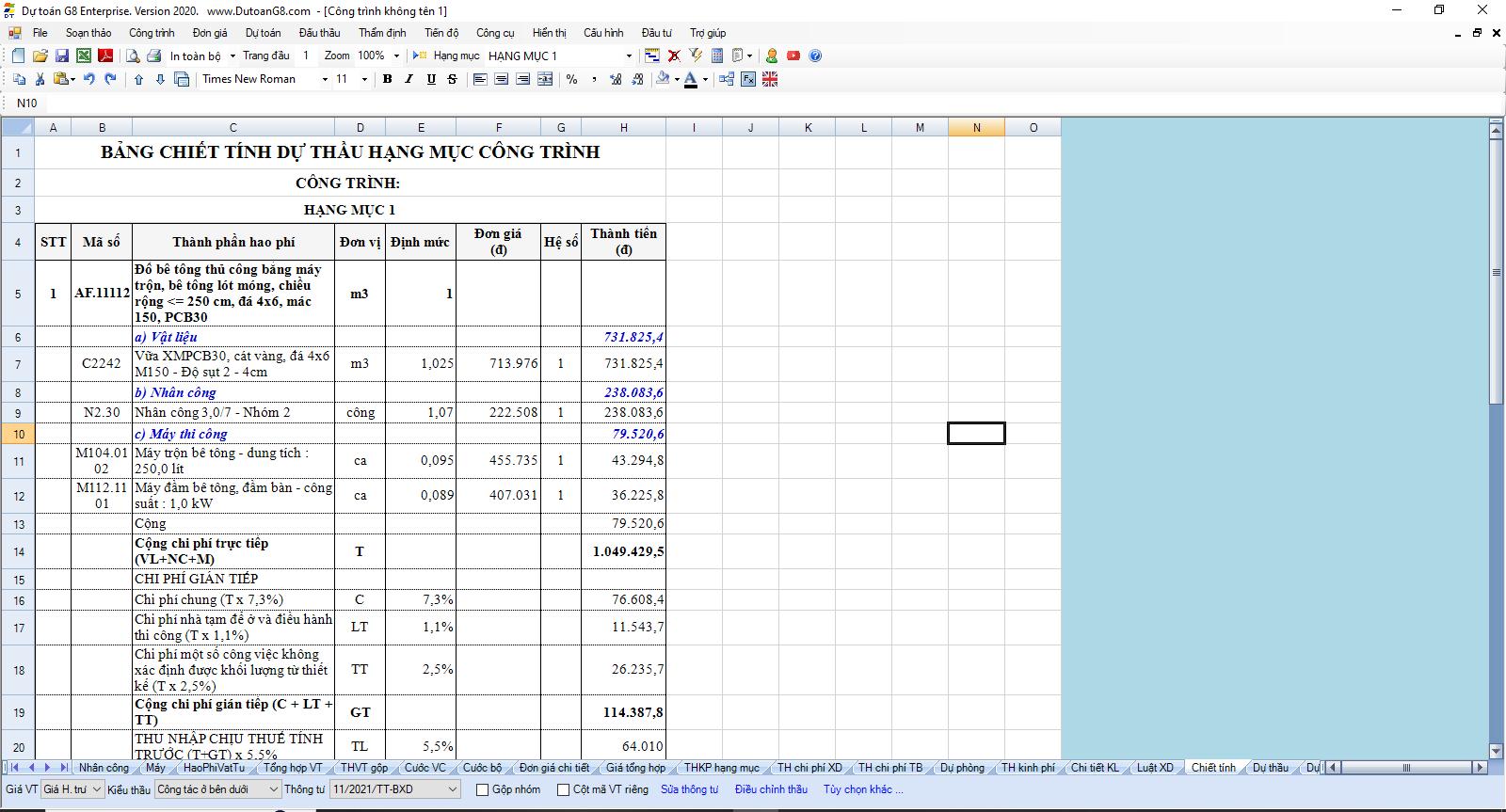The height and width of the screenshot is (812, 1506).
Task: Click the calculator icon in the toolbar
Action: point(717,56)
